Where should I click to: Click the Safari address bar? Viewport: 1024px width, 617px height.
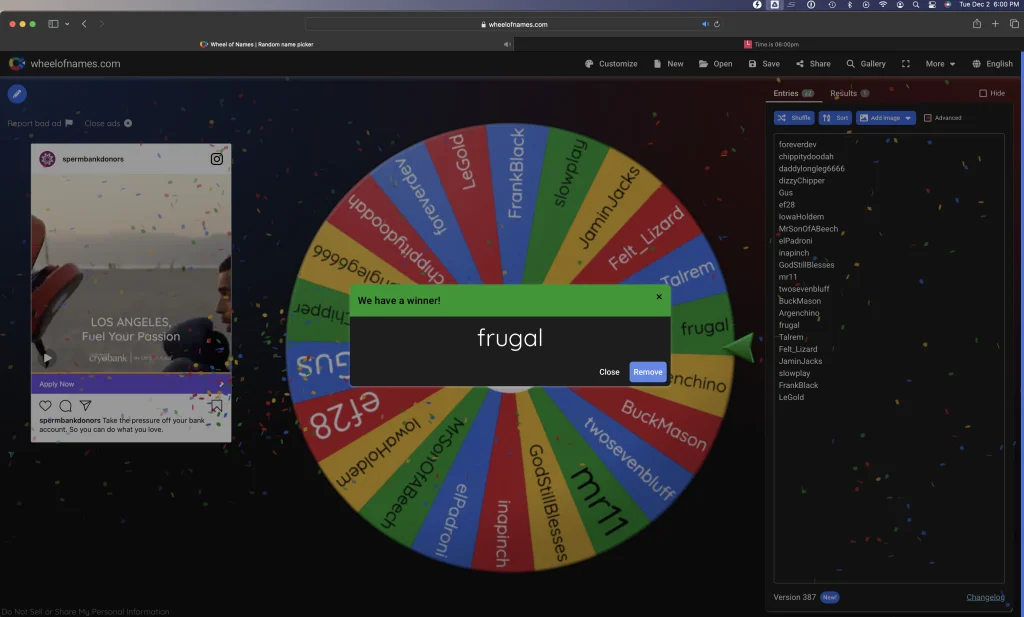coord(516,24)
